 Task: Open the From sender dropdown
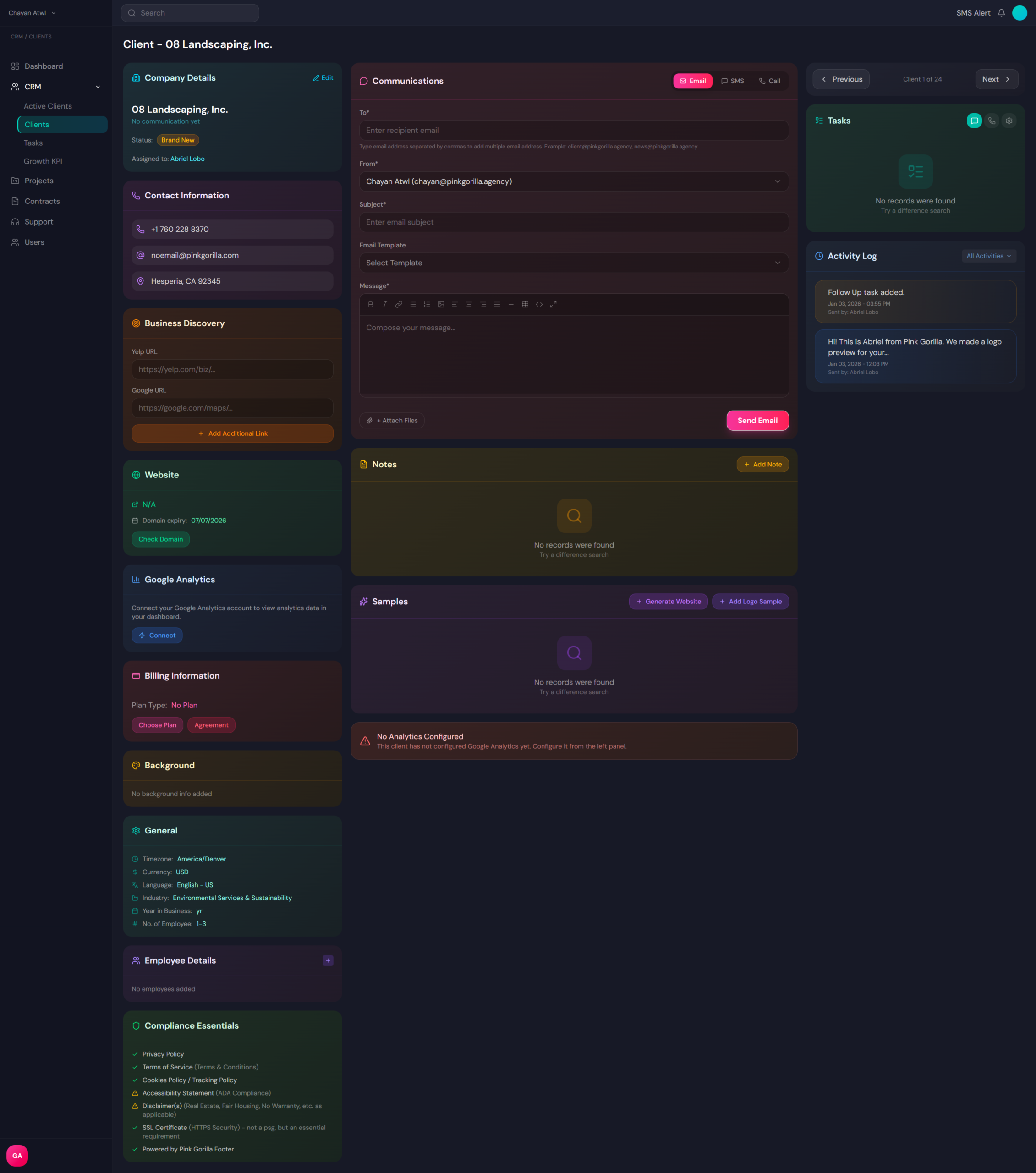573,182
